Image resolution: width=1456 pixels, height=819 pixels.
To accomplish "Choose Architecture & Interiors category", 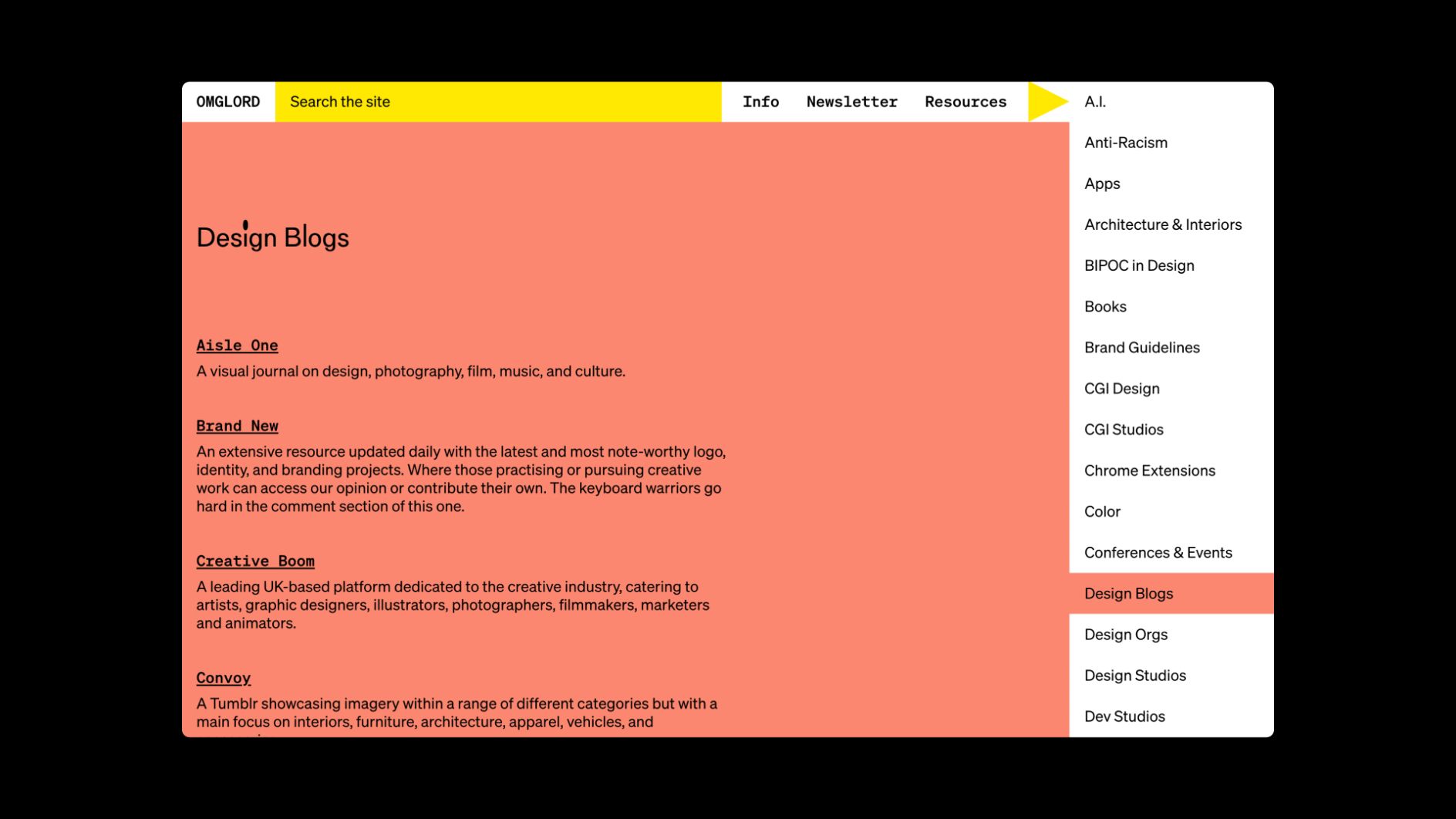I will point(1162,224).
